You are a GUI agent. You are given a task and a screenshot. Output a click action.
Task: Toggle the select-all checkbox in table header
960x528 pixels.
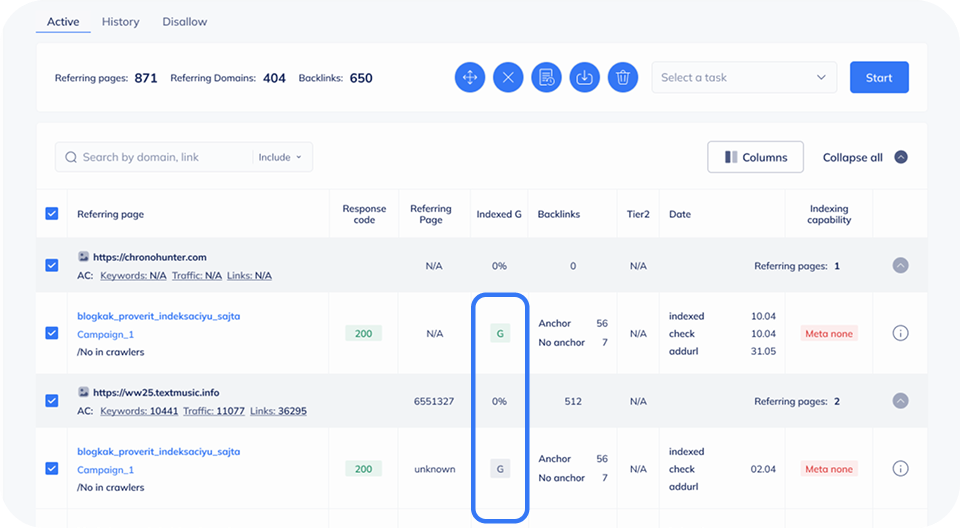click(x=52, y=213)
